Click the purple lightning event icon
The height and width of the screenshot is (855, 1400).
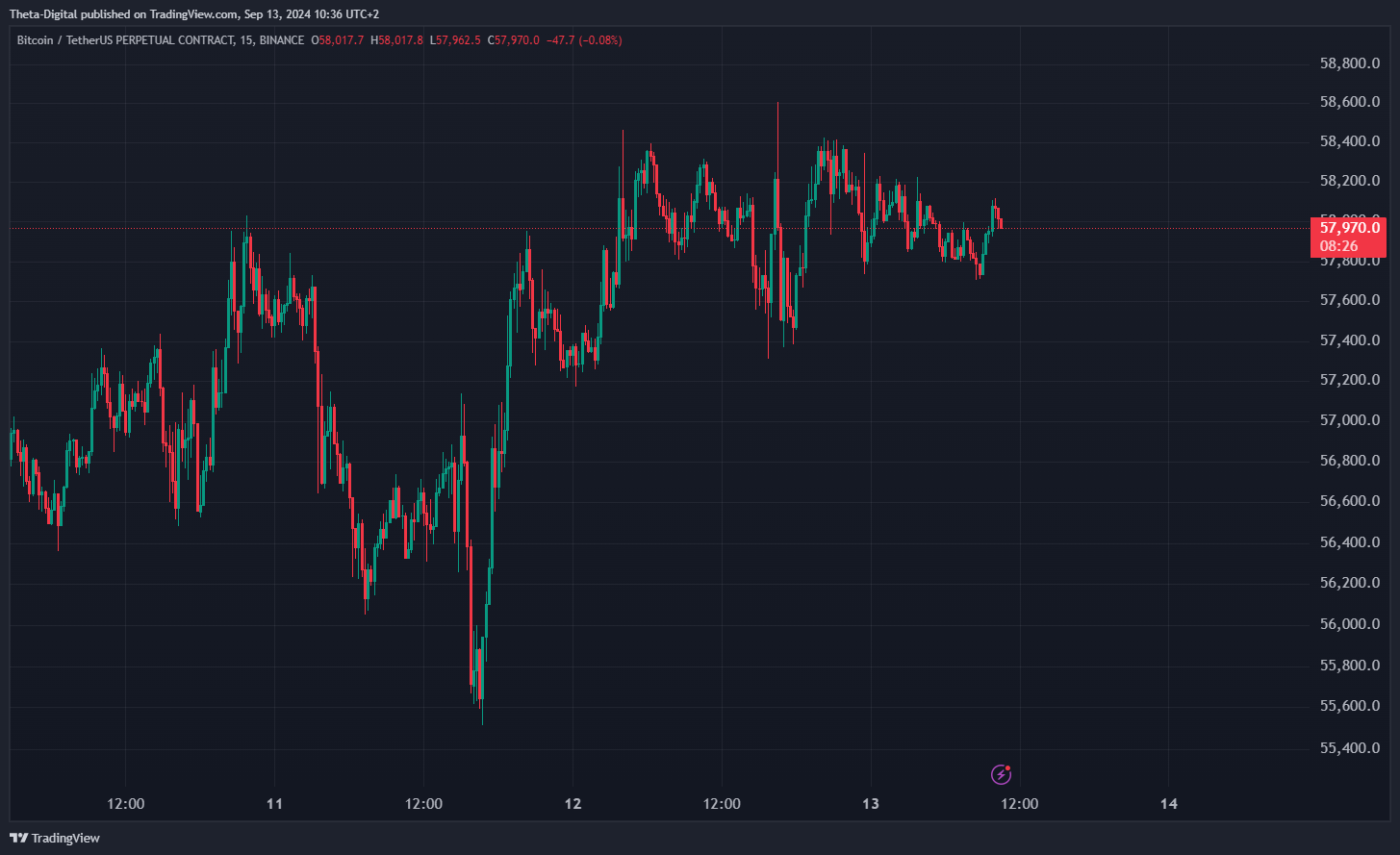point(1002,774)
